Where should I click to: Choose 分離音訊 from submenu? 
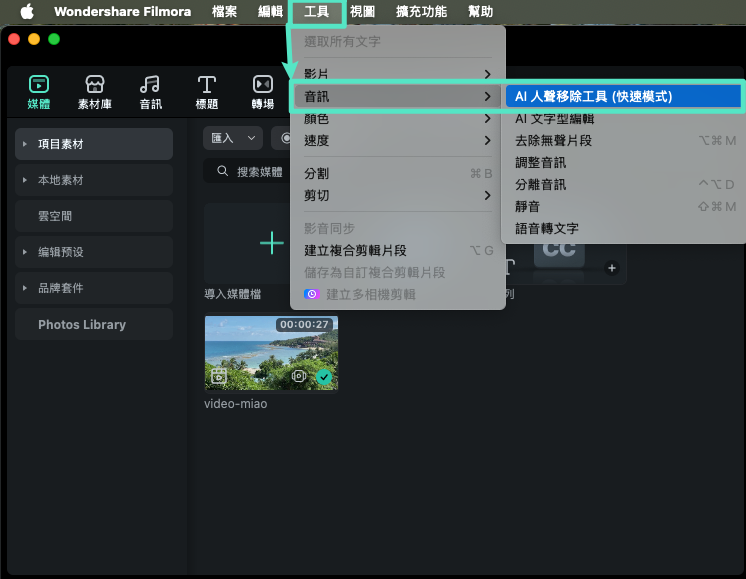point(623,184)
